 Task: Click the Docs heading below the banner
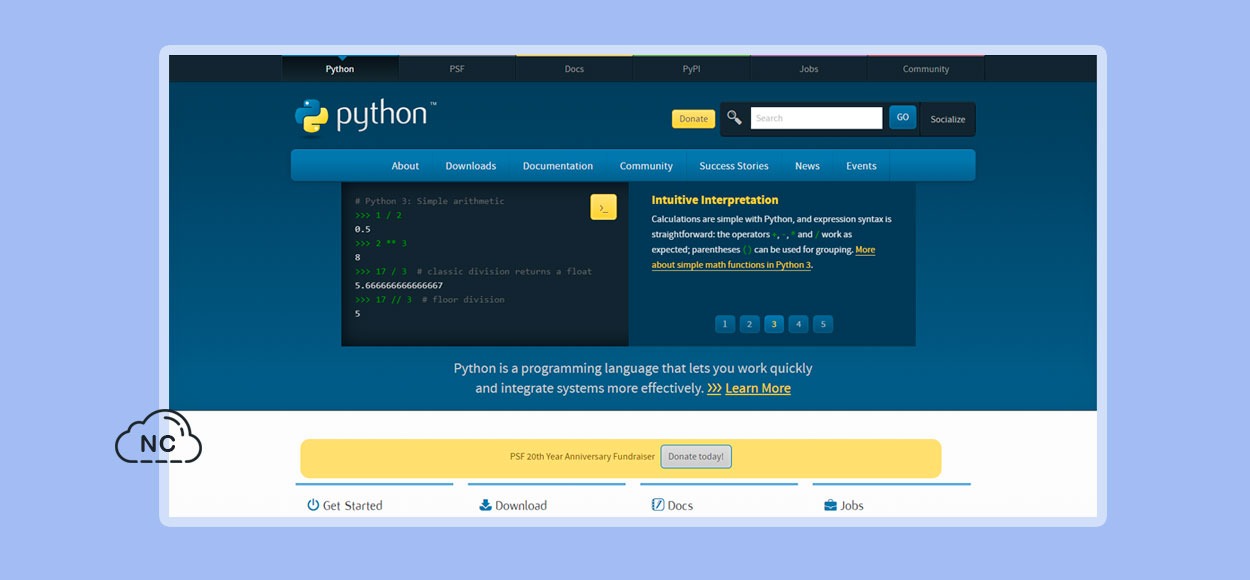(680, 506)
